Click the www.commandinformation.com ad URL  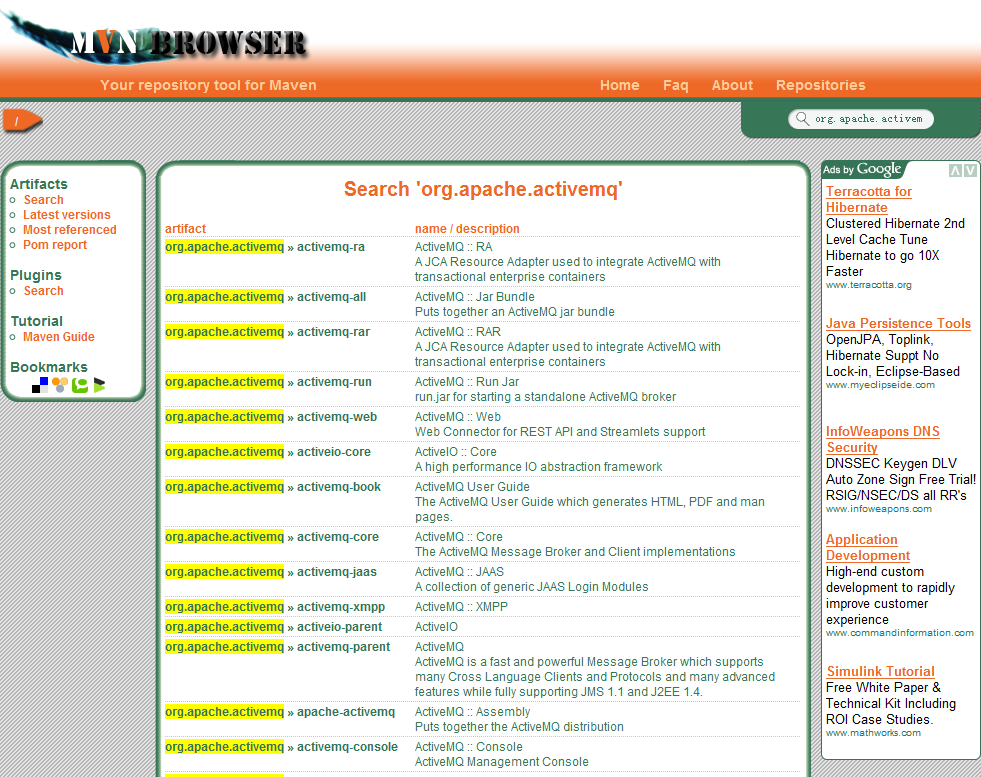(900, 633)
